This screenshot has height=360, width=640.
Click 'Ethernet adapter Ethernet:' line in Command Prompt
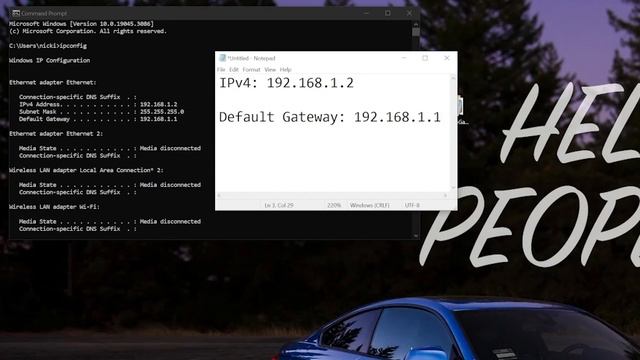(53, 82)
